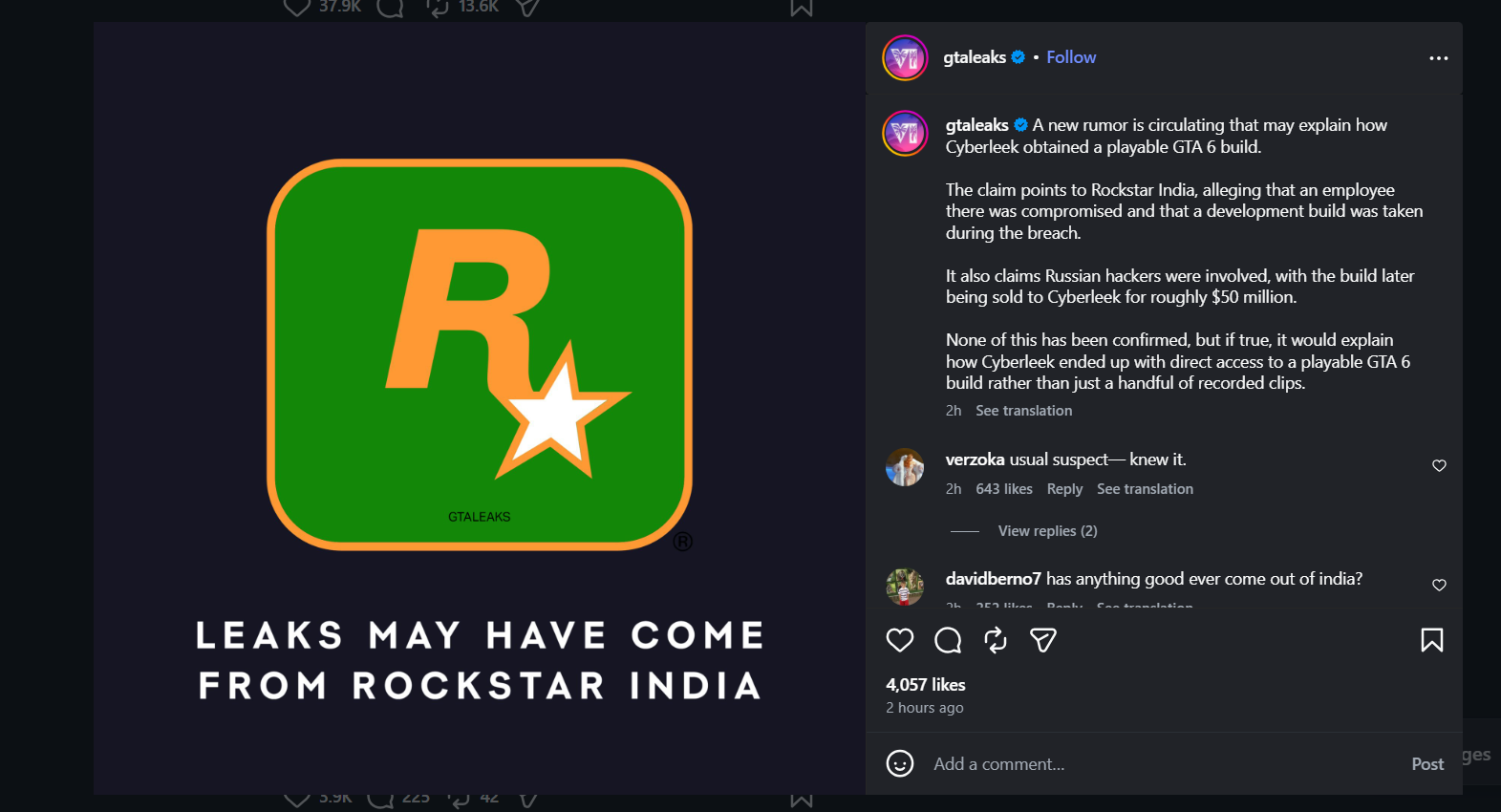Repost using the circular arrows icon
Image resolution: width=1501 pixels, height=812 pixels.
996,640
